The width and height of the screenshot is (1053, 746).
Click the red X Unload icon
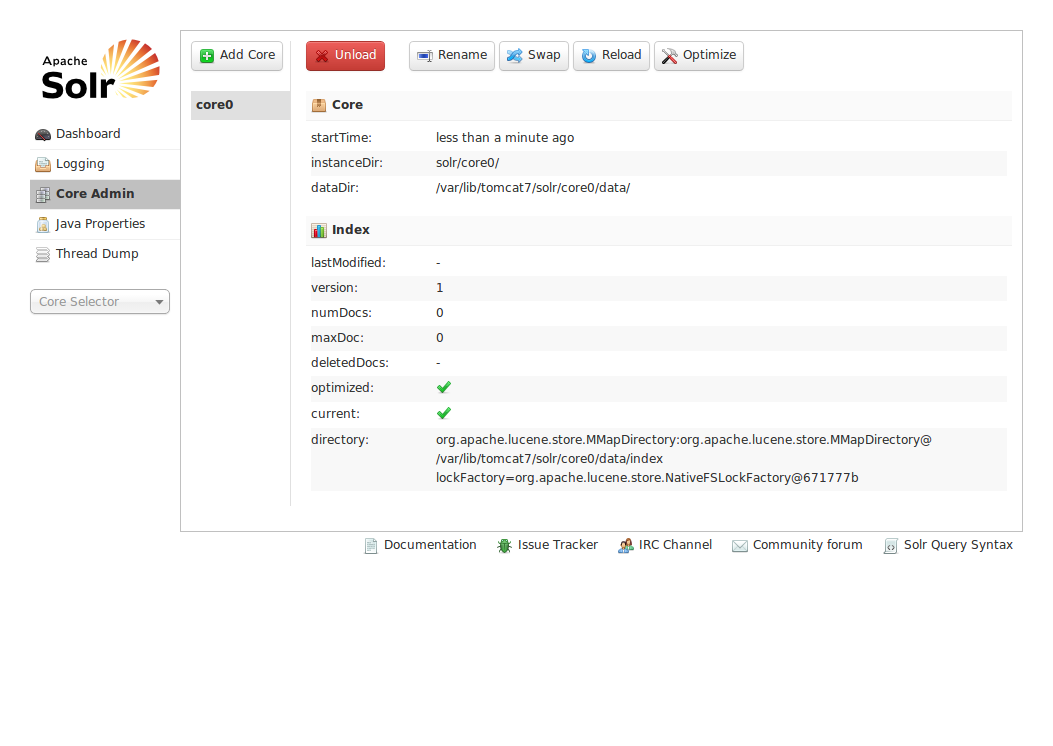322,56
